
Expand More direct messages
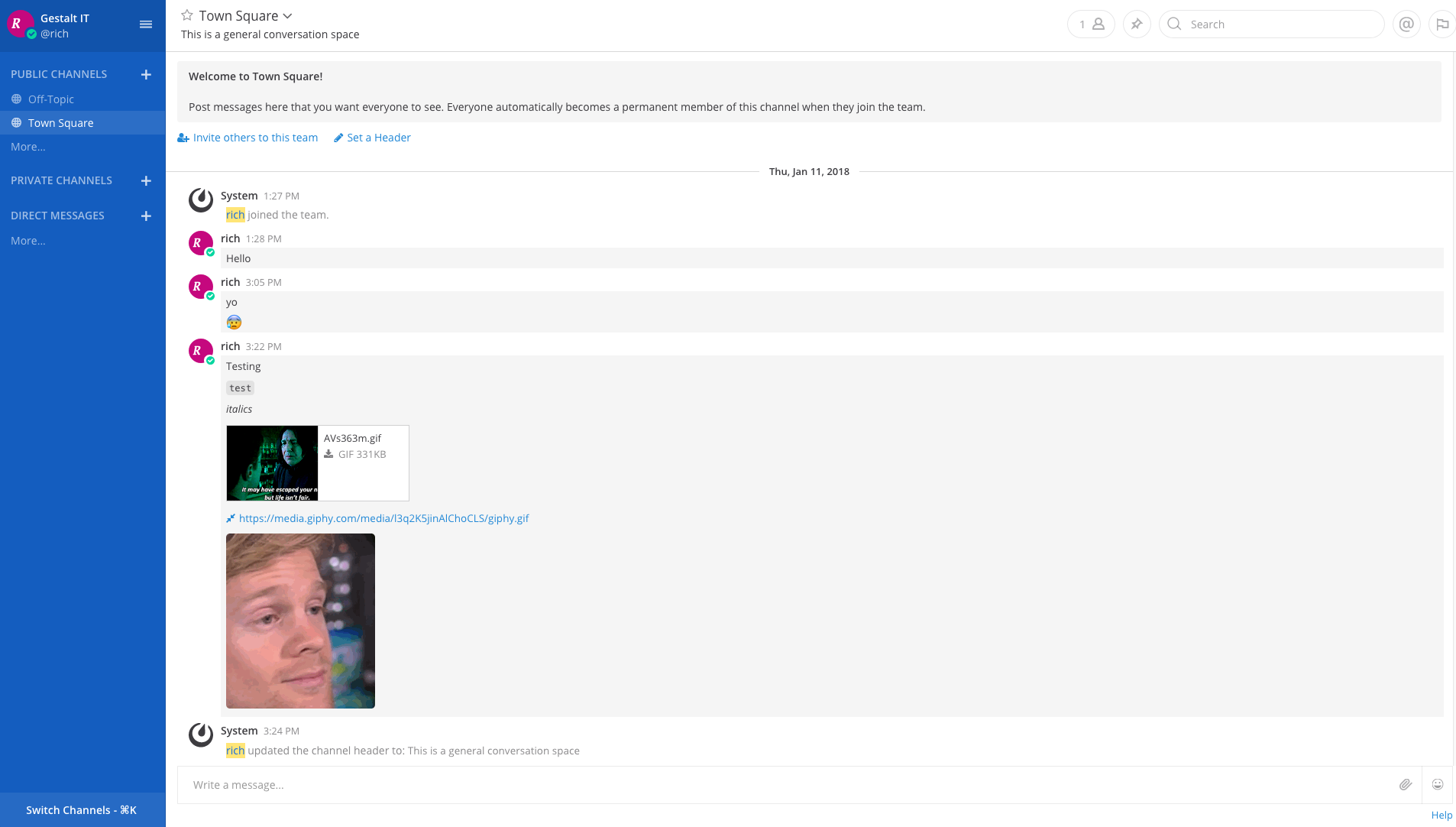tap(28, 241)
